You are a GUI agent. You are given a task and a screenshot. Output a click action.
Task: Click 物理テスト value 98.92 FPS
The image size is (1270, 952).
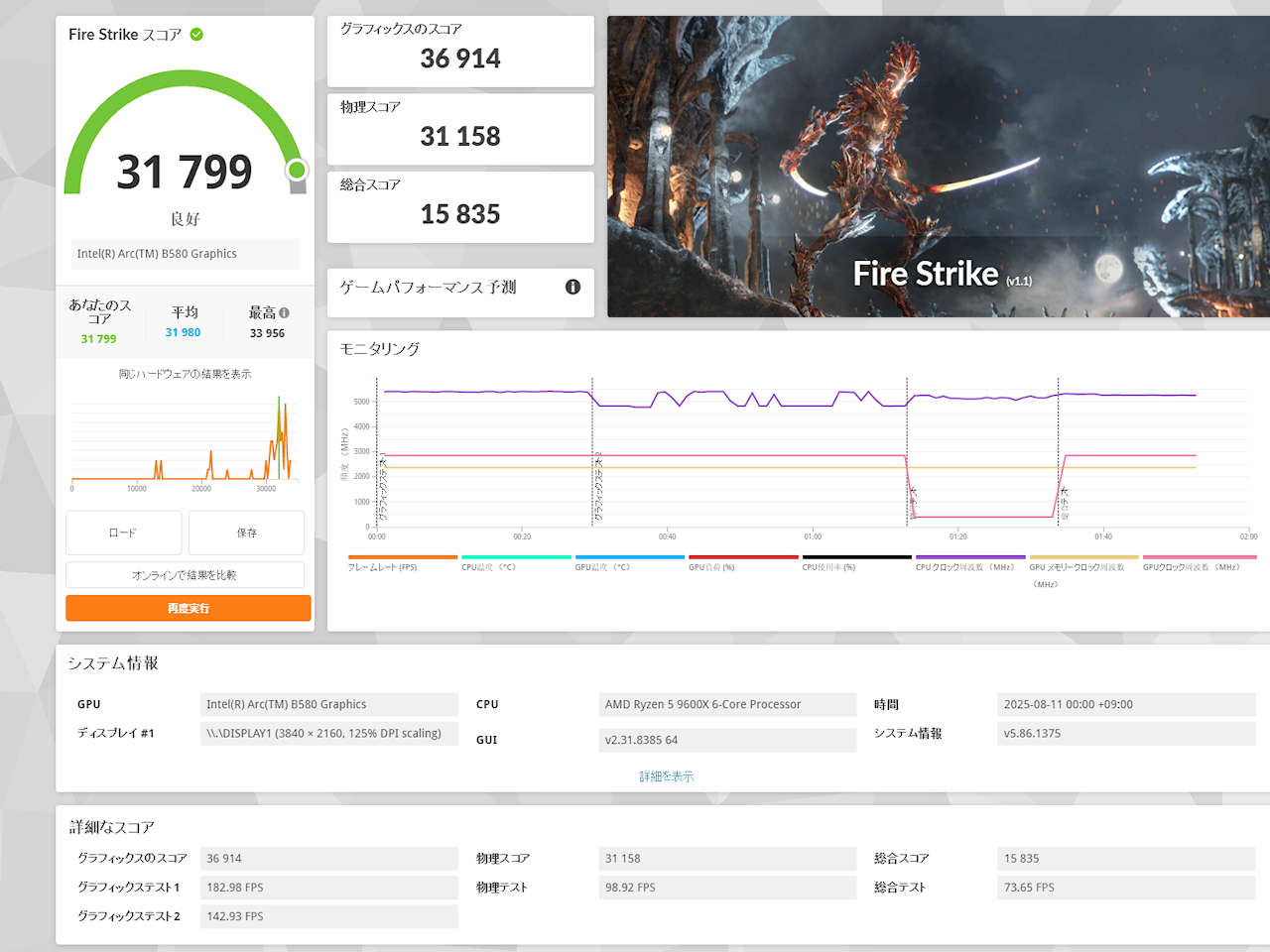(727, 888)
